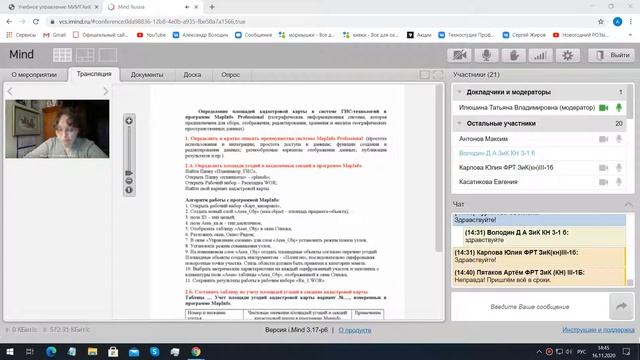This screenshot has height=360, width=640.
Task: Click Карпова Юлия's camera icon
Action: [x=604, y=168]
